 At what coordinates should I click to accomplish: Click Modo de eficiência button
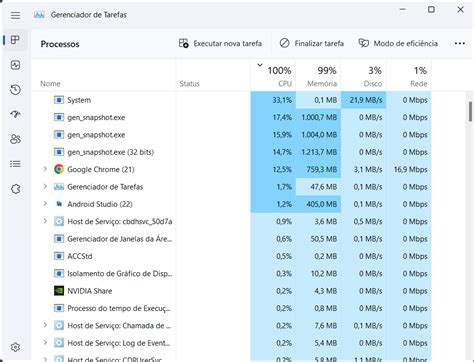coord(398,43)
